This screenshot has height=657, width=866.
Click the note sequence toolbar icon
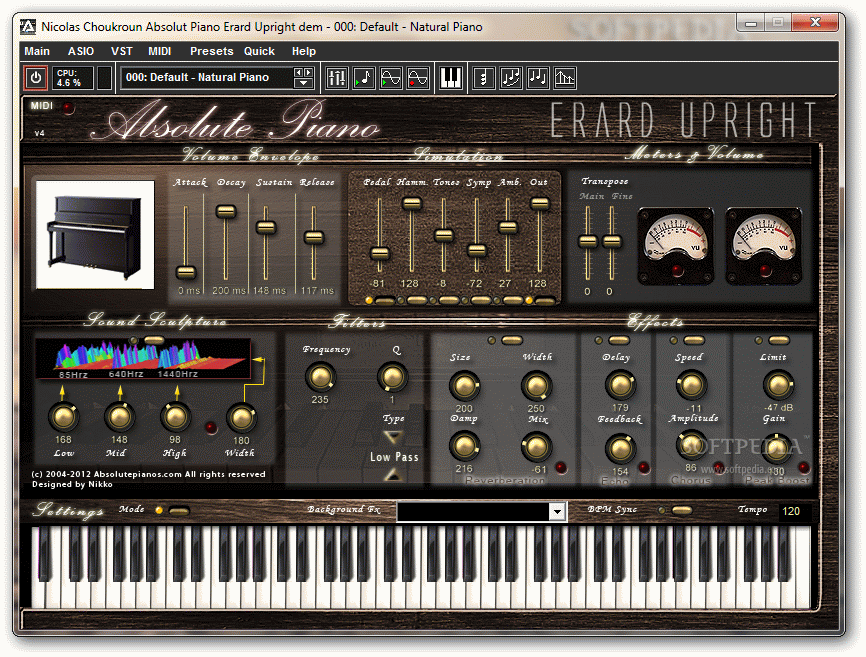click(537, 78)
